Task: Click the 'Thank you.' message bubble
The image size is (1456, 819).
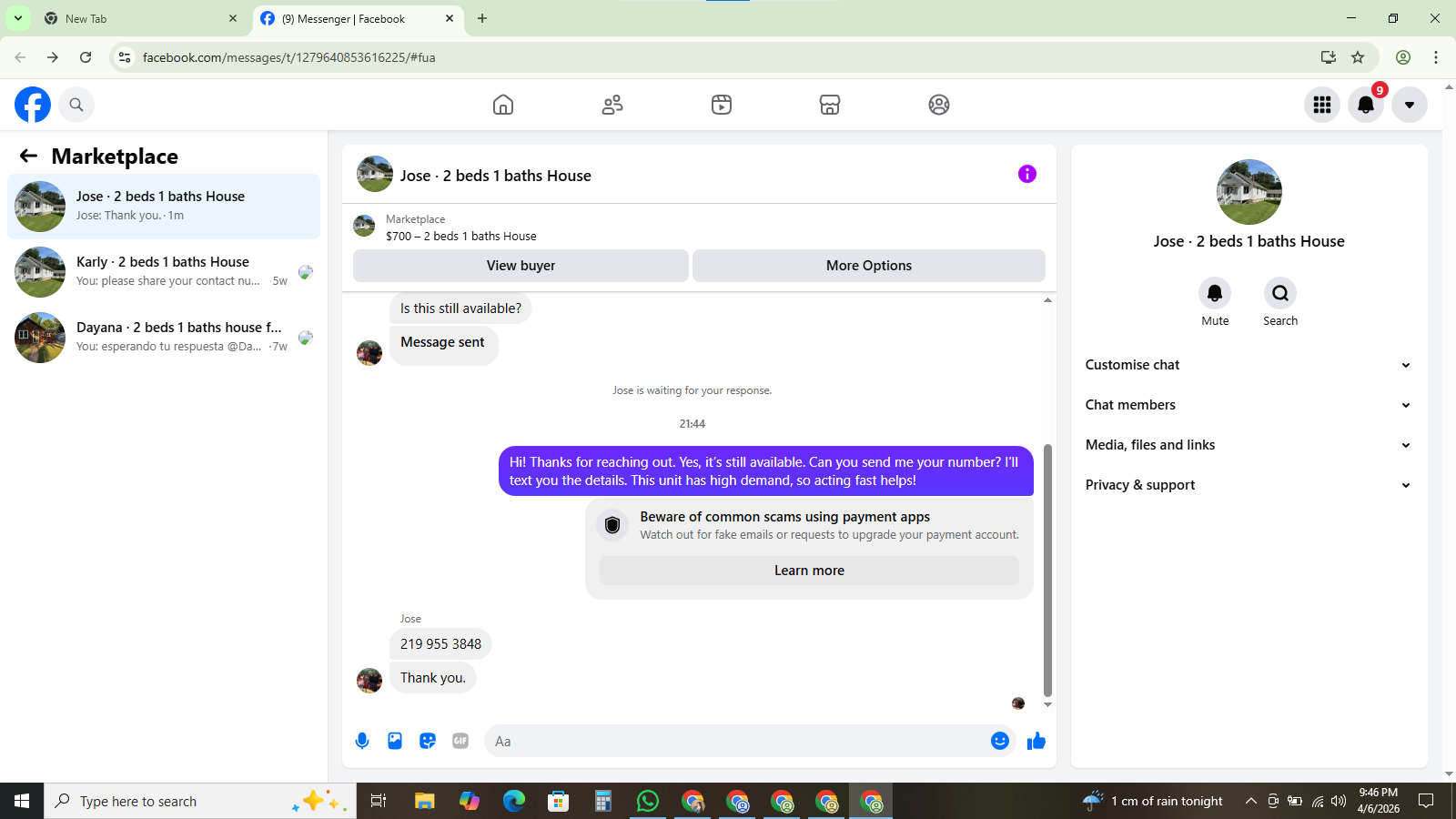Action: click(433, 678)
